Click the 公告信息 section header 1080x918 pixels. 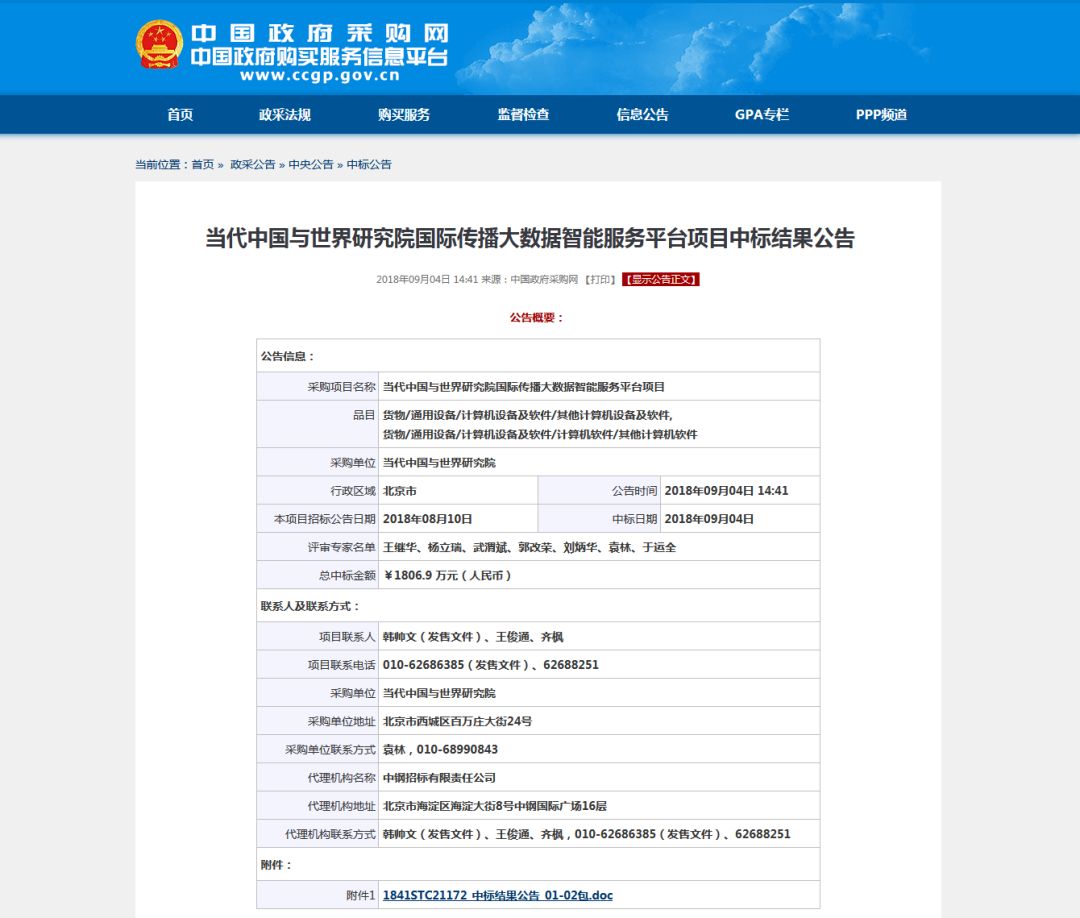pos(538,356)
